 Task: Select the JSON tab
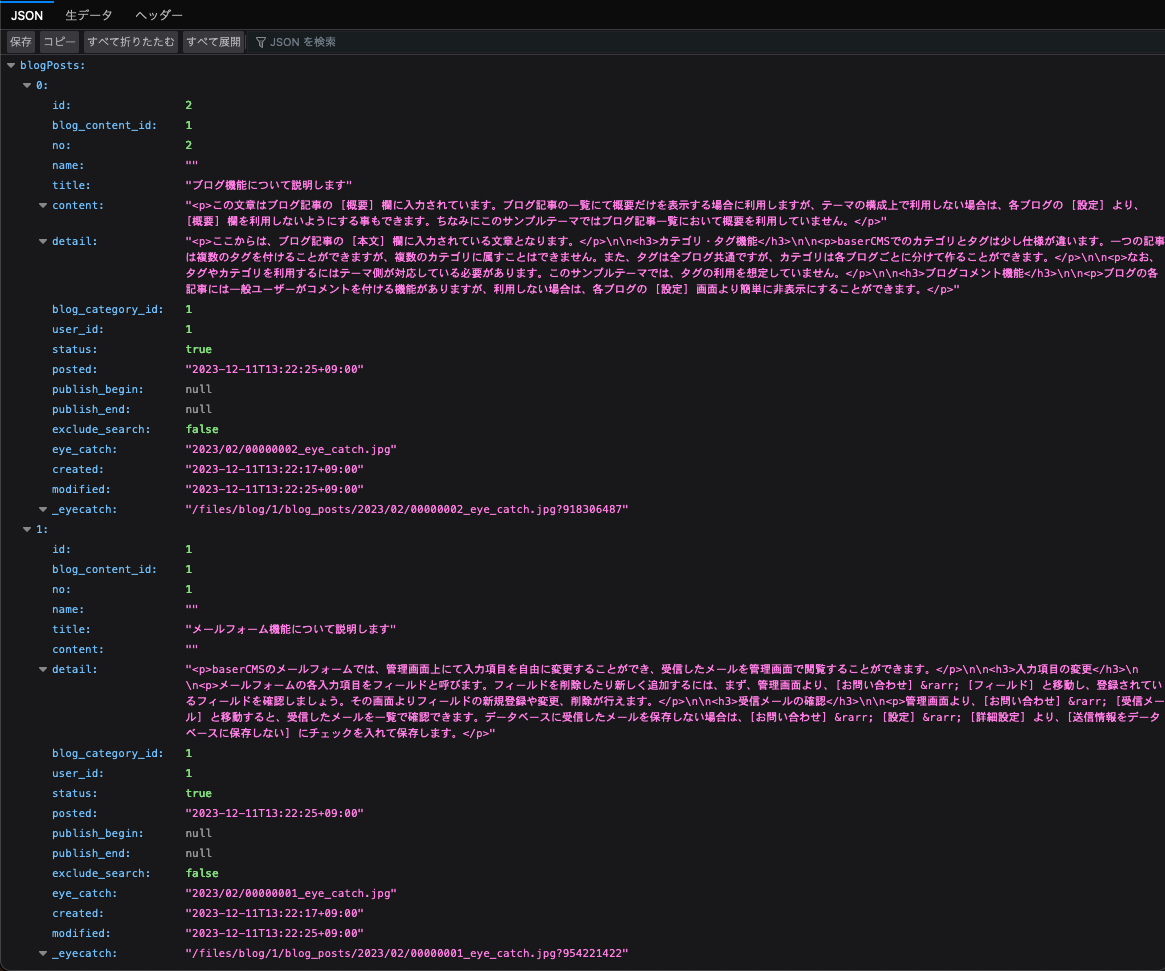[x=27, y=15]
